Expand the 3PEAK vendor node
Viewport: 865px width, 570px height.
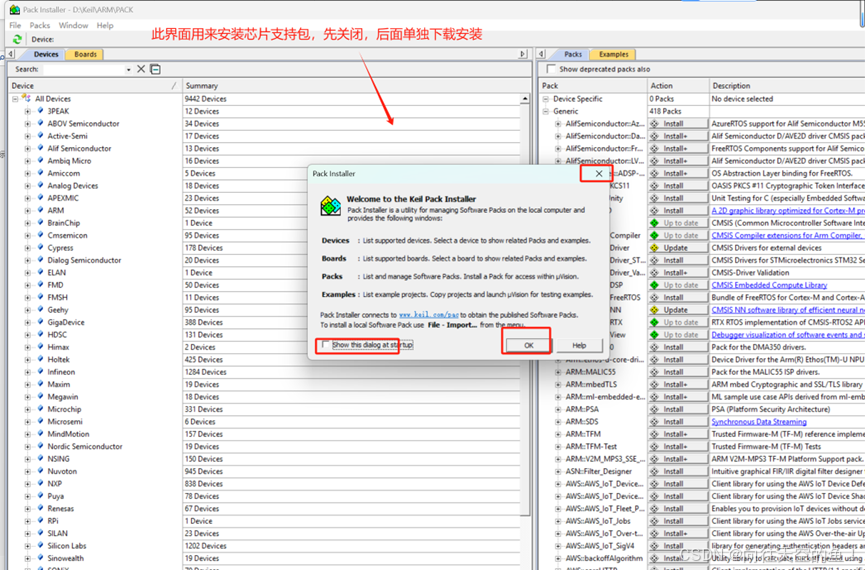(28, 111)
